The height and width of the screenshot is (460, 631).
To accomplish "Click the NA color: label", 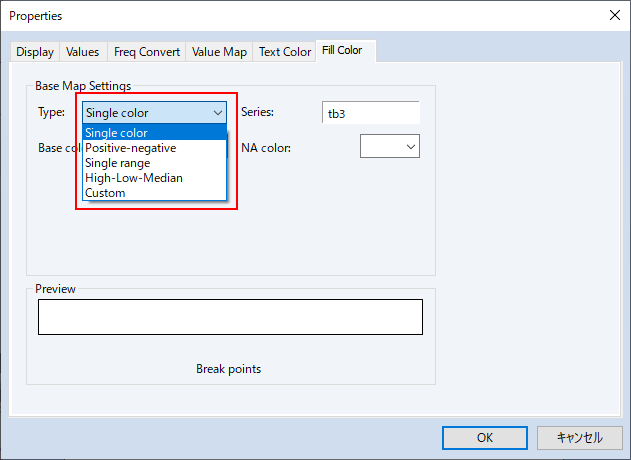I will 266,148.
